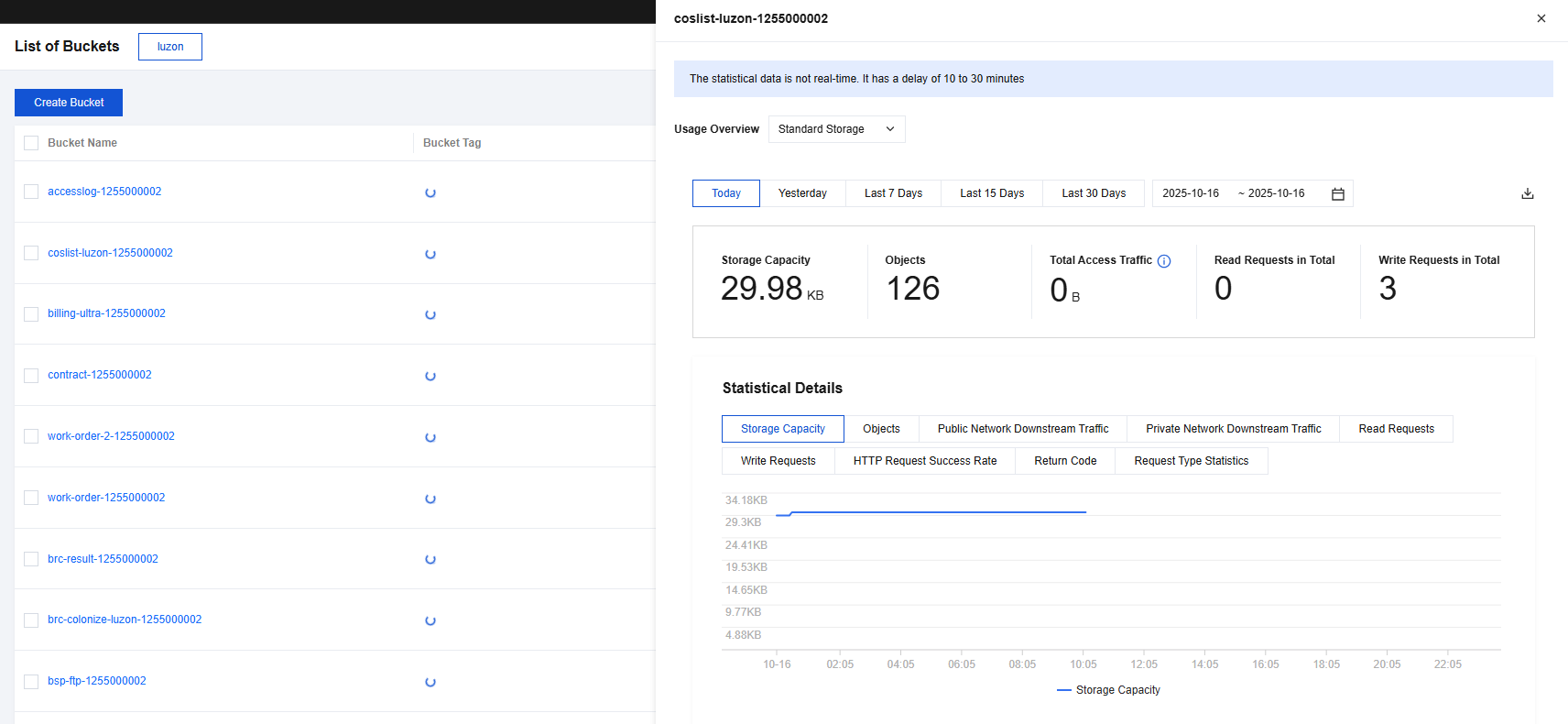Open Public Network Downstream Traffic tab
This screenshot has width=1568, height=724.
(x=1023, y=429)
